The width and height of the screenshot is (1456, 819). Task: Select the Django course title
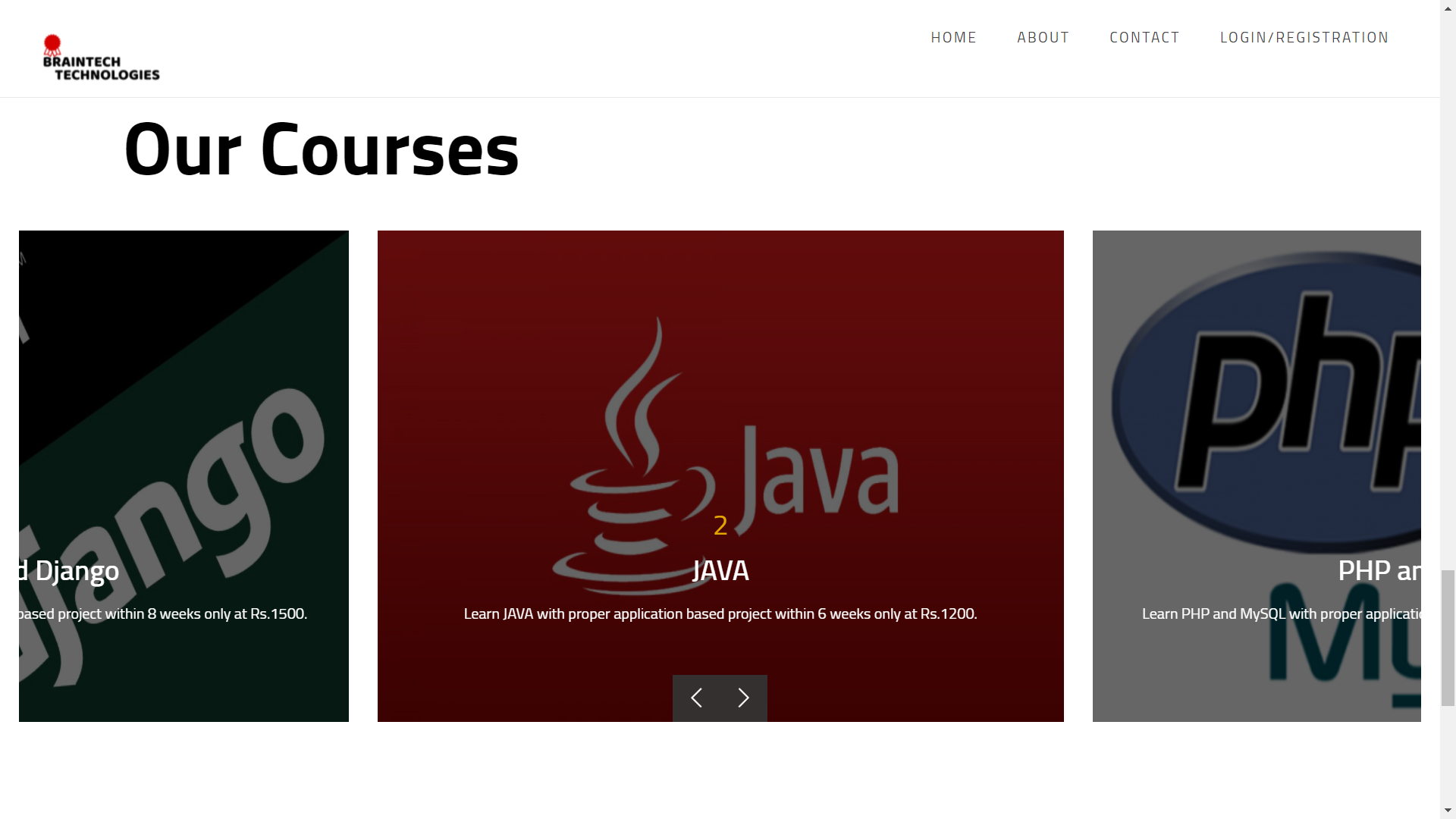(x=69, y=570)
